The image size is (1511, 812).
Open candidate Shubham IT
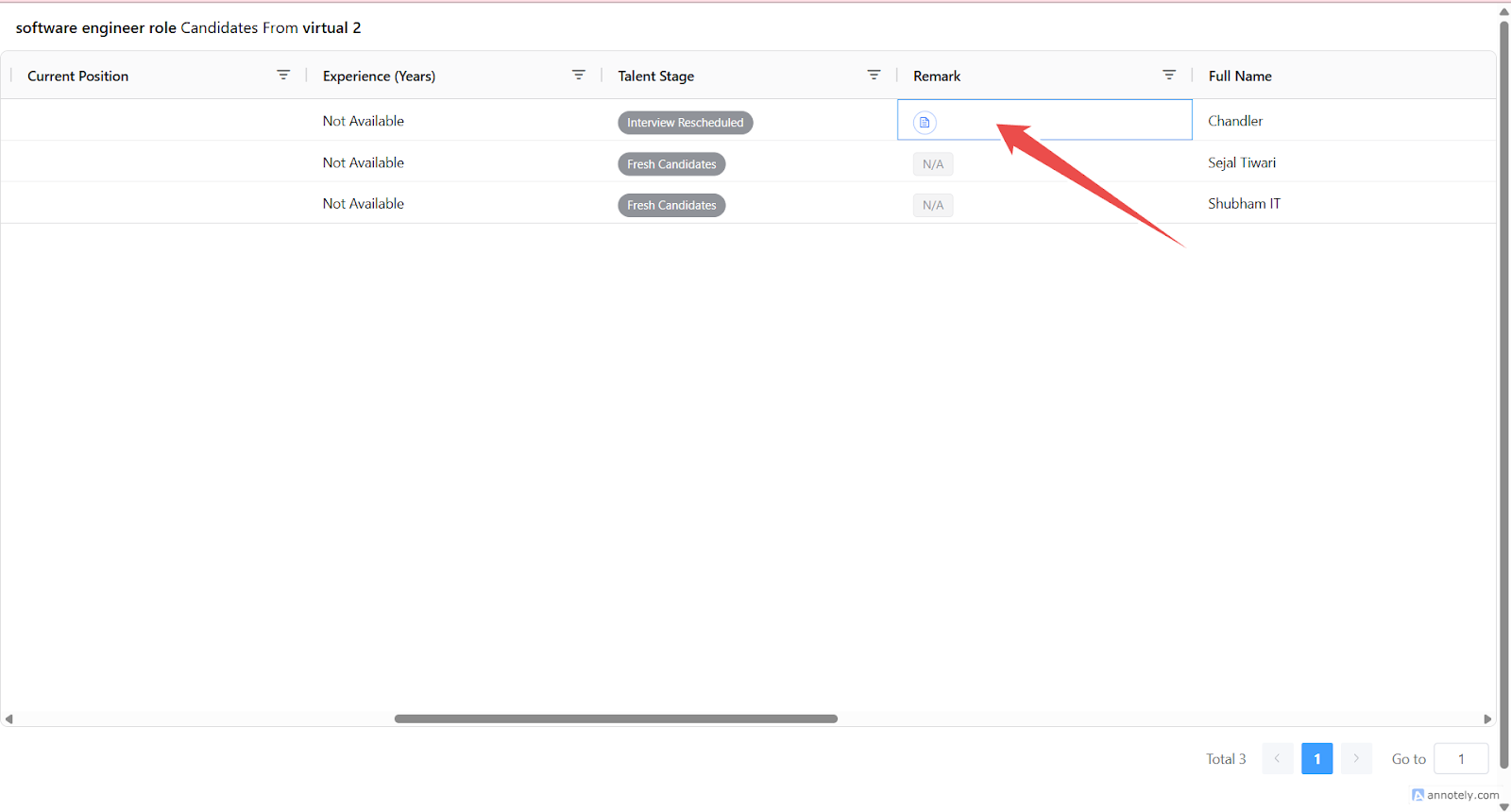click(x=1245, y=203)
